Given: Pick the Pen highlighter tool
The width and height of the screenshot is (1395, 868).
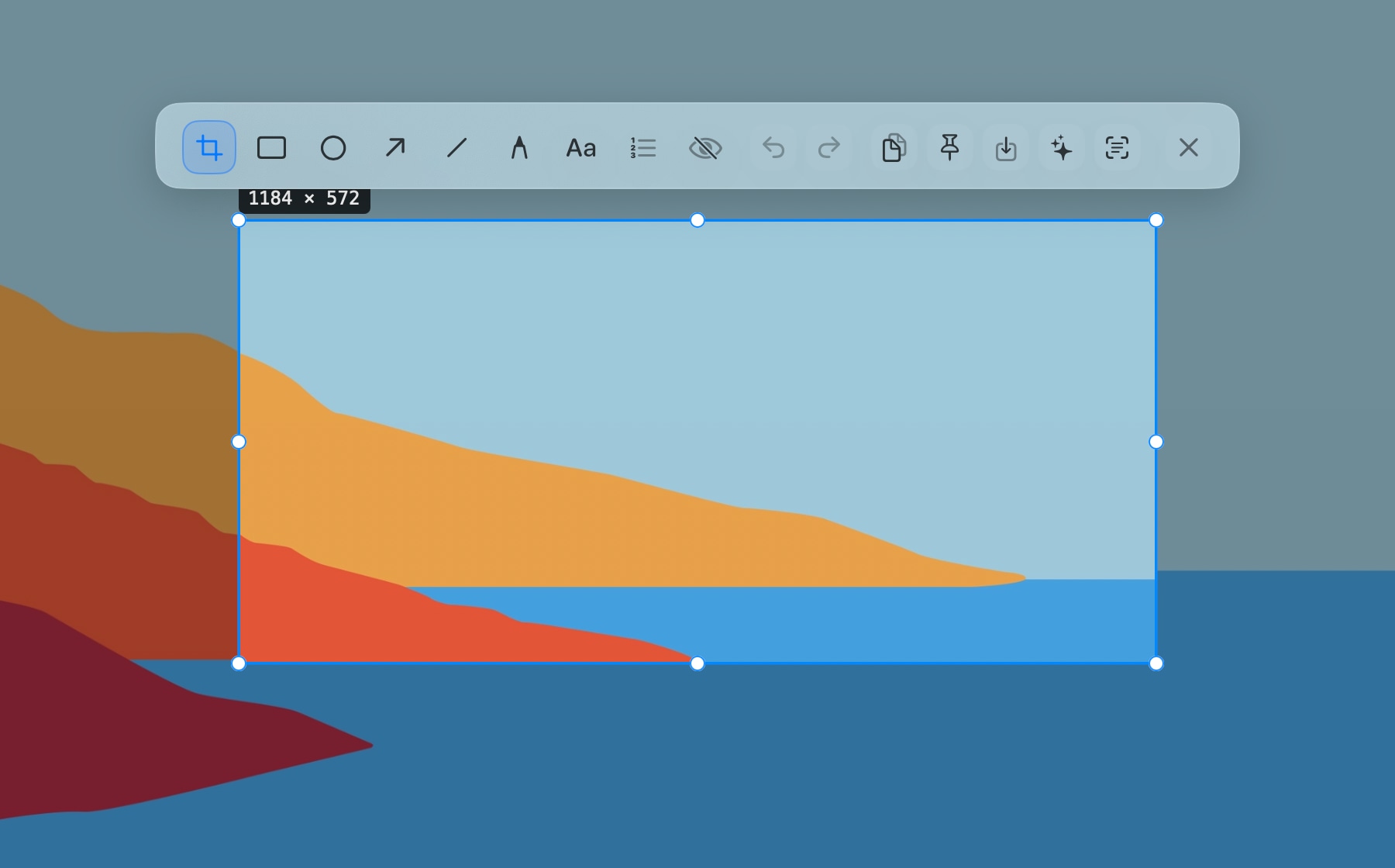Looking at the screenshot, I should coord(519,147).
